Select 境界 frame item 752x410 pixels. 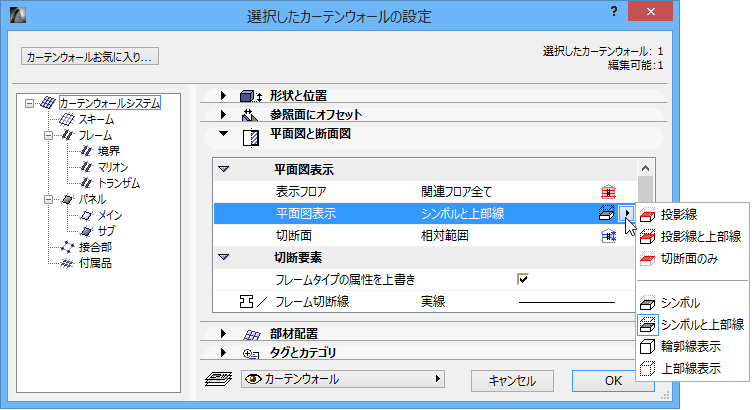(x=108, y=151)
